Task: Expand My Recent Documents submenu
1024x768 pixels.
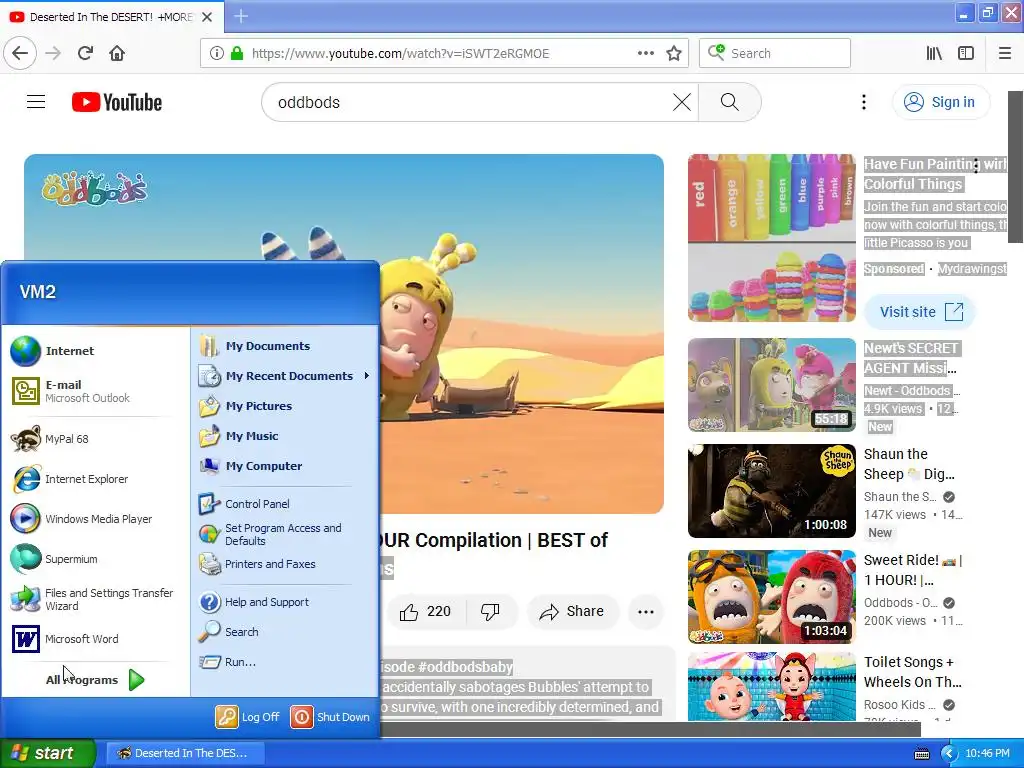Action: click(285, 376)
